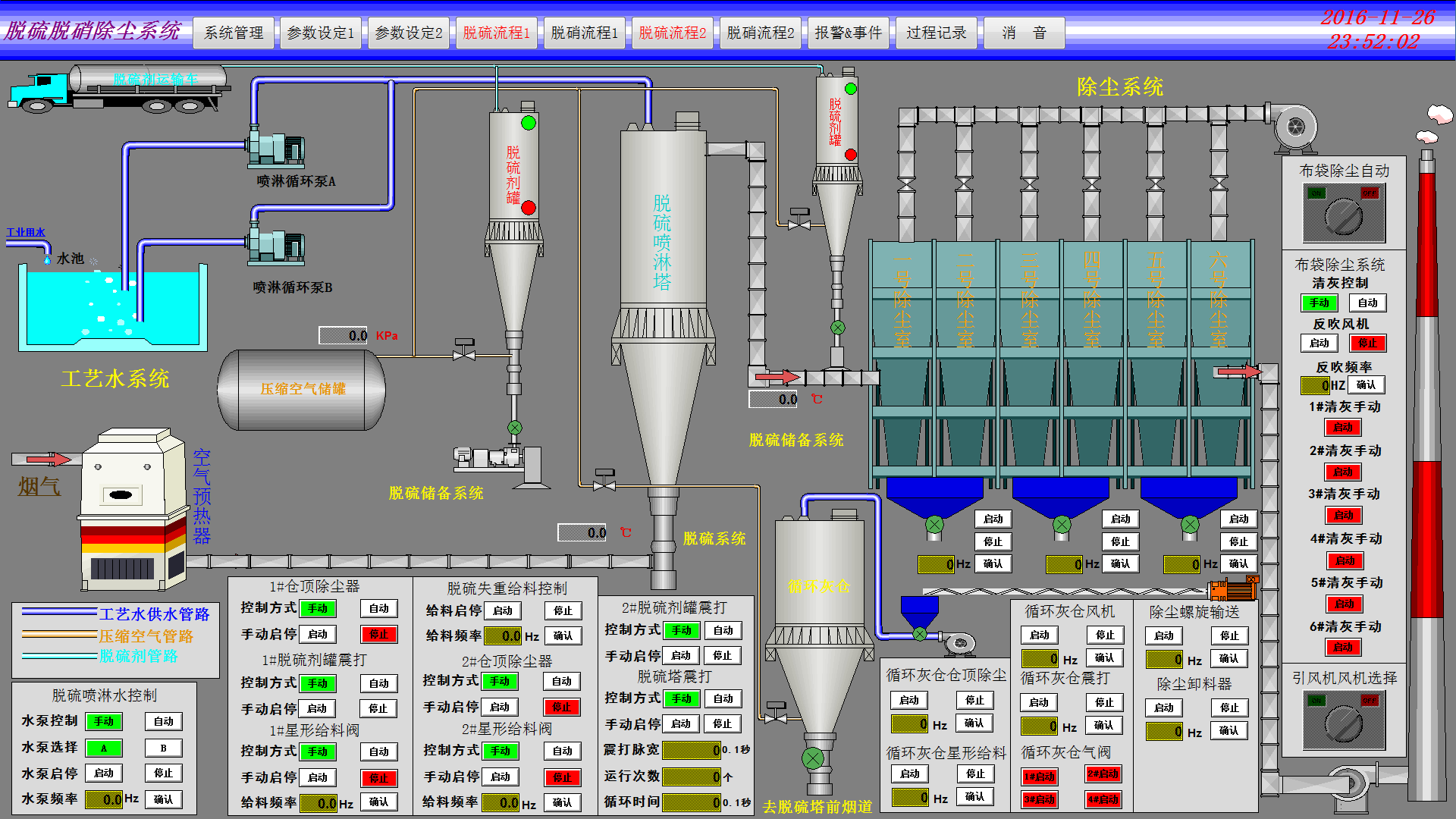This screenshot has height=819, width=1456.
Task: Click the green valve under 循环灰仓
Action: 813,758
